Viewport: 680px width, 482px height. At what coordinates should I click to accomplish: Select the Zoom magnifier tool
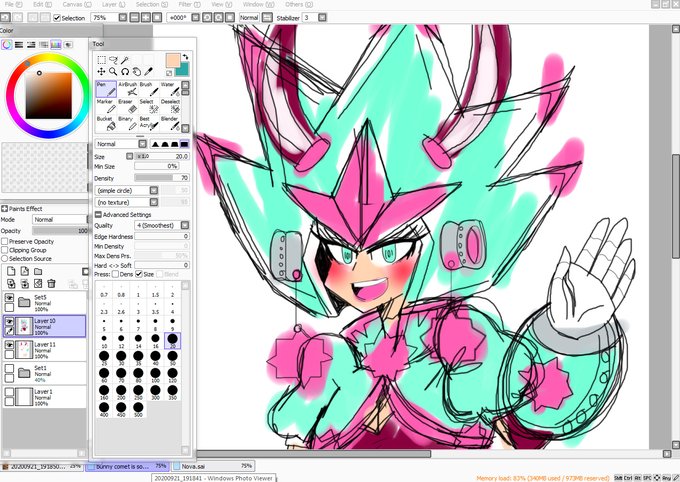113,72
